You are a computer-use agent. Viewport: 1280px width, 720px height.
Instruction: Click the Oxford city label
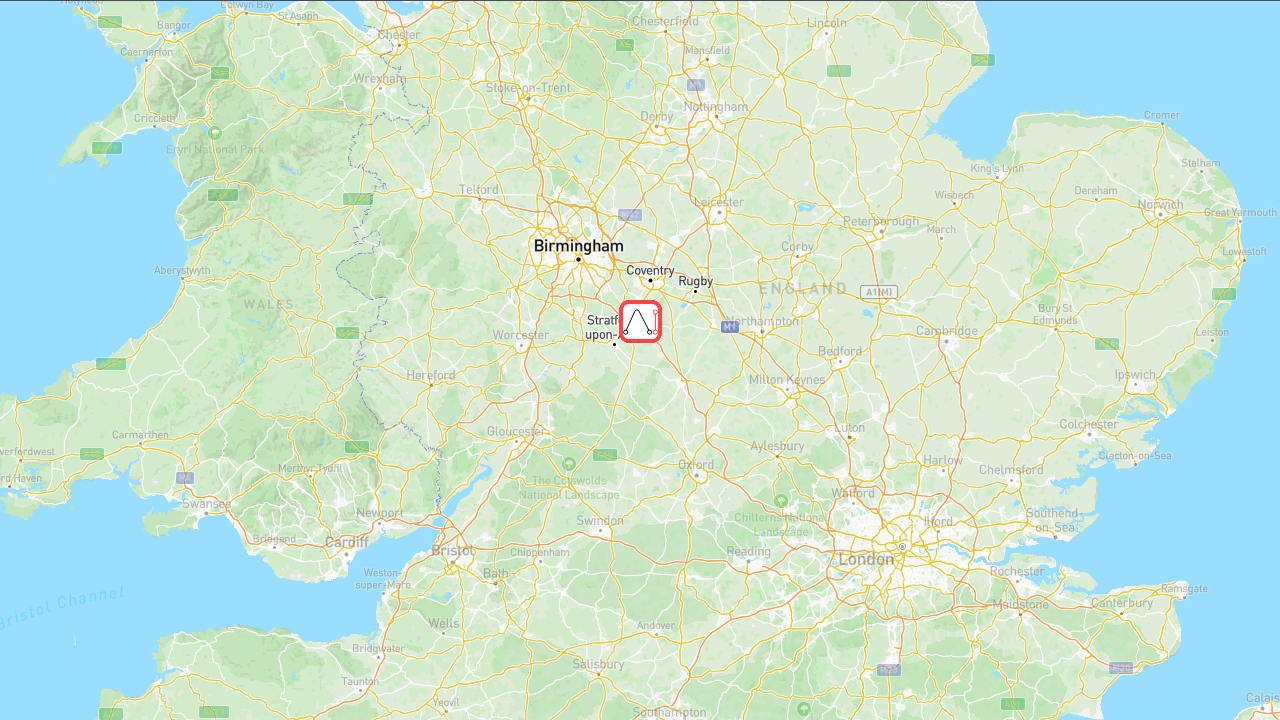[x=696, y=465]
